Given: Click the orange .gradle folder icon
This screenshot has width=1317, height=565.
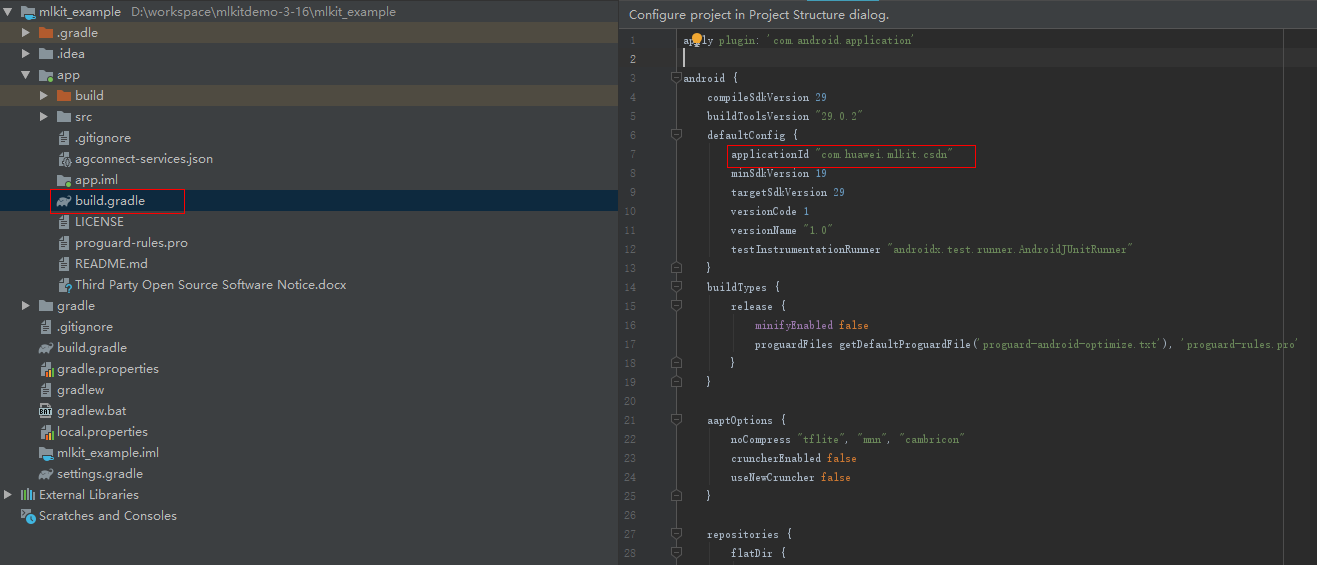Looking at the screenshot, I should point(45,33).
